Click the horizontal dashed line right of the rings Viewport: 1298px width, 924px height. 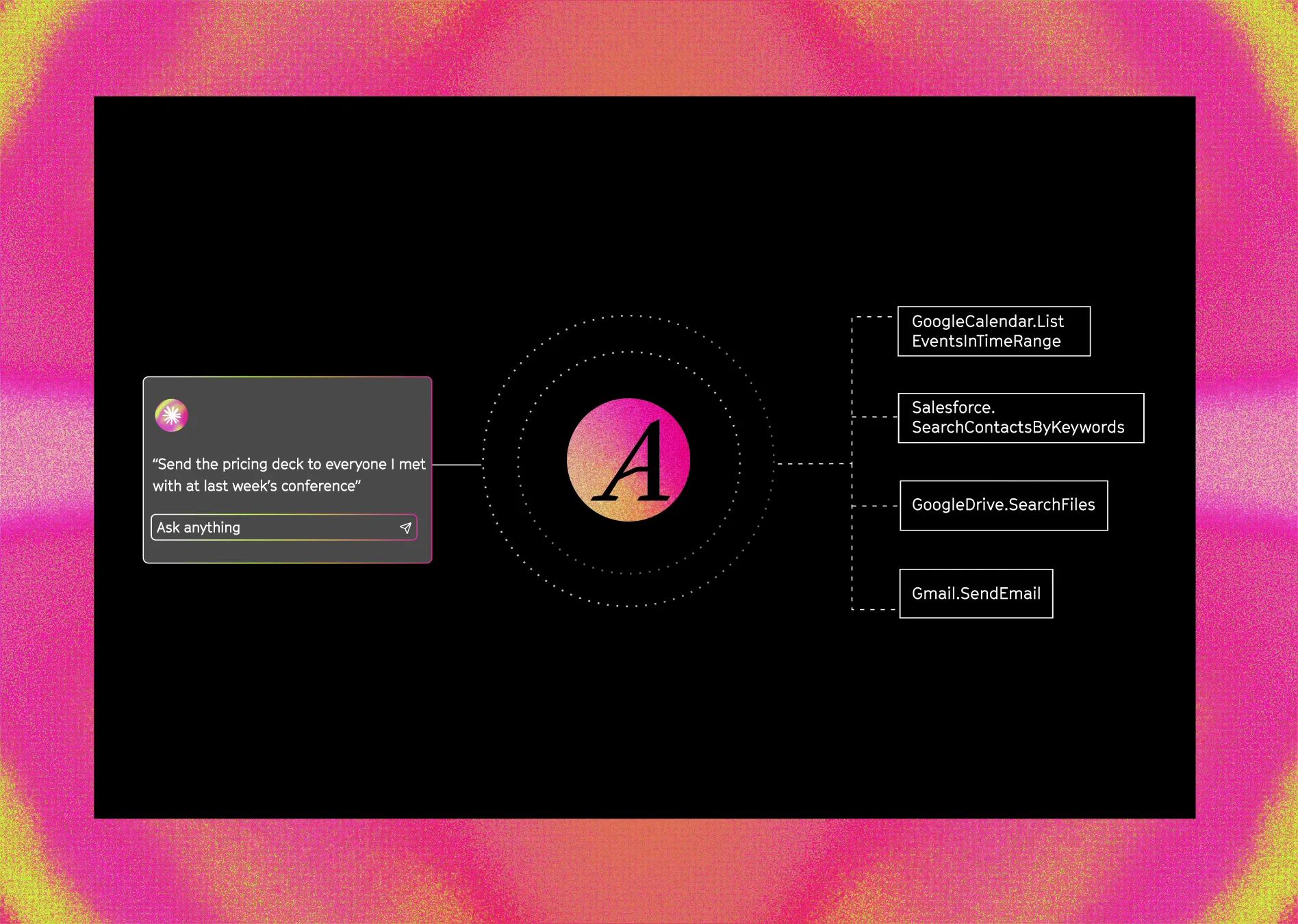coord(813,464)
